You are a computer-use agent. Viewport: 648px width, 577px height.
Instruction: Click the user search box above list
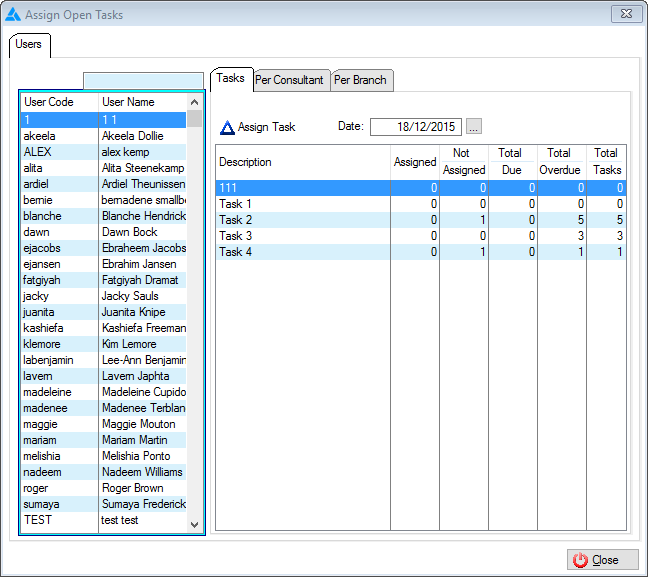tap(143, 80)
